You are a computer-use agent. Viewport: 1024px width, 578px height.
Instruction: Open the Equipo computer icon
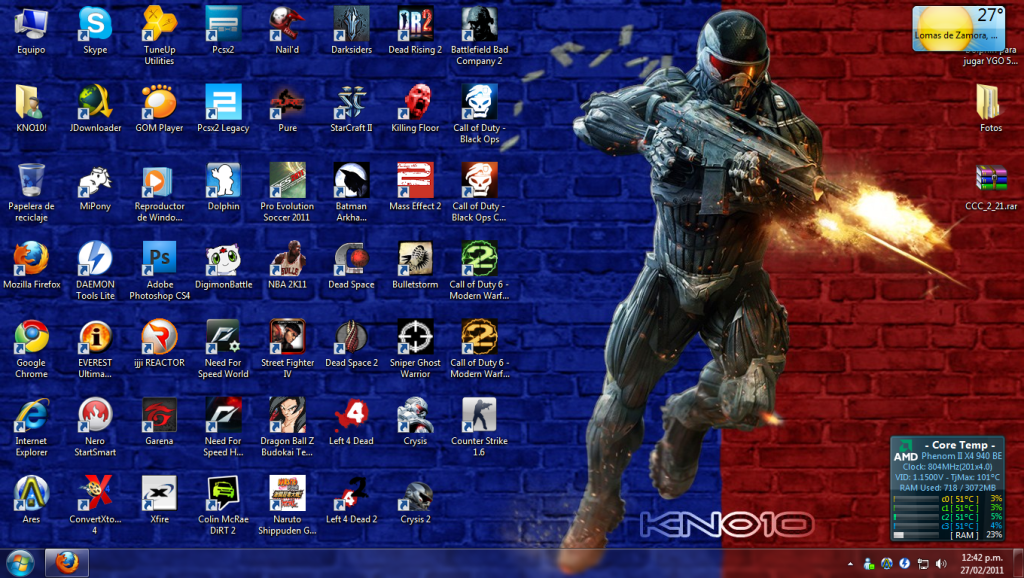tap(31, 31)
